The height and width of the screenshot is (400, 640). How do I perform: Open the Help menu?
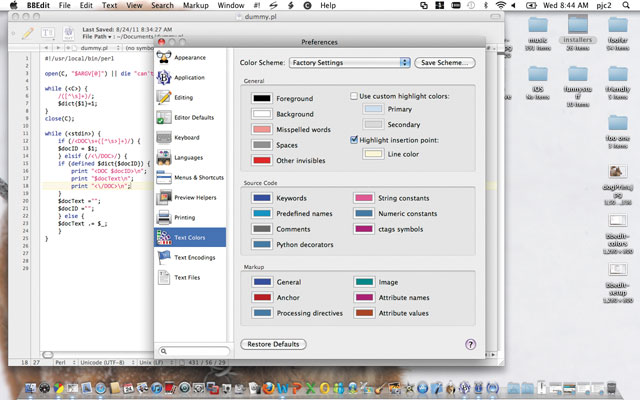[x=328, y=5]
